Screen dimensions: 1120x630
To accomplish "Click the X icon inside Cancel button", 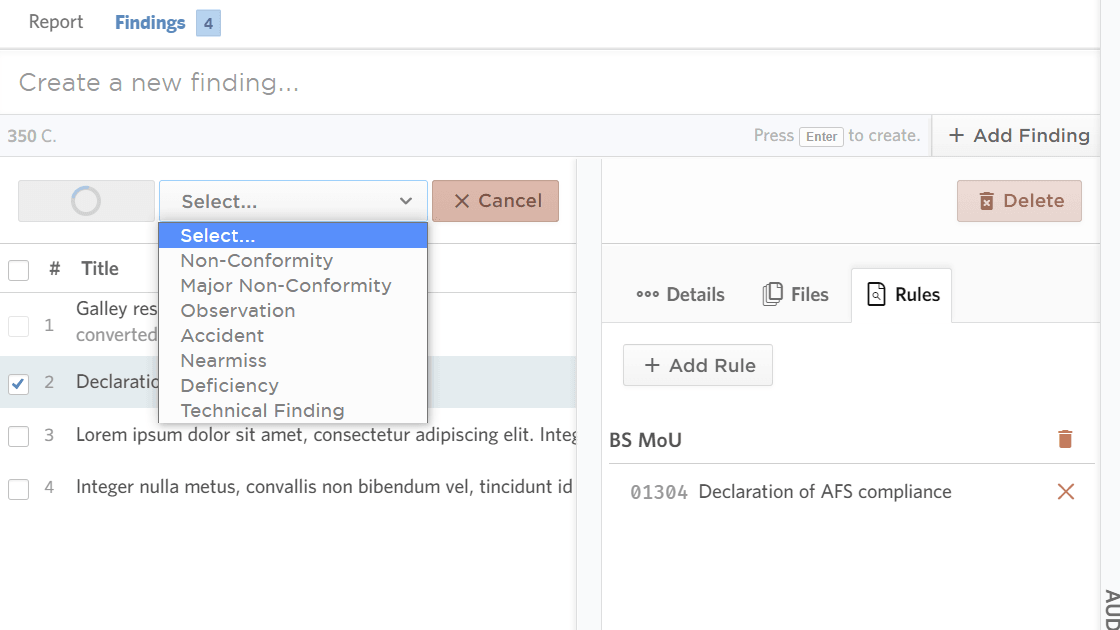I will 463,200.
